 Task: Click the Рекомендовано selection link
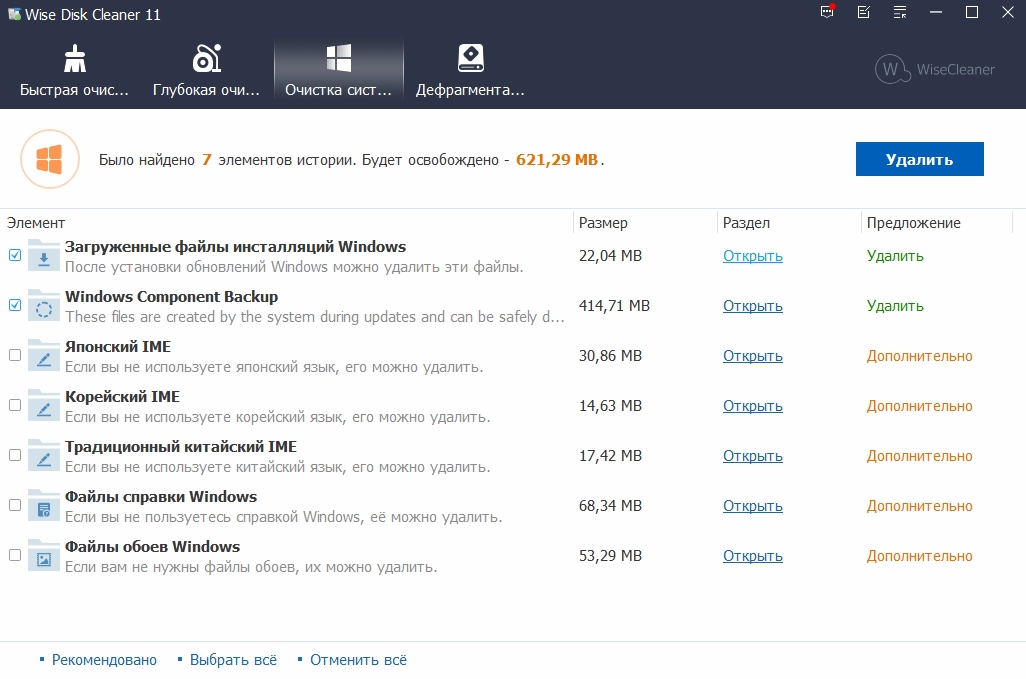pyautogui.click(x=104, y=660)
